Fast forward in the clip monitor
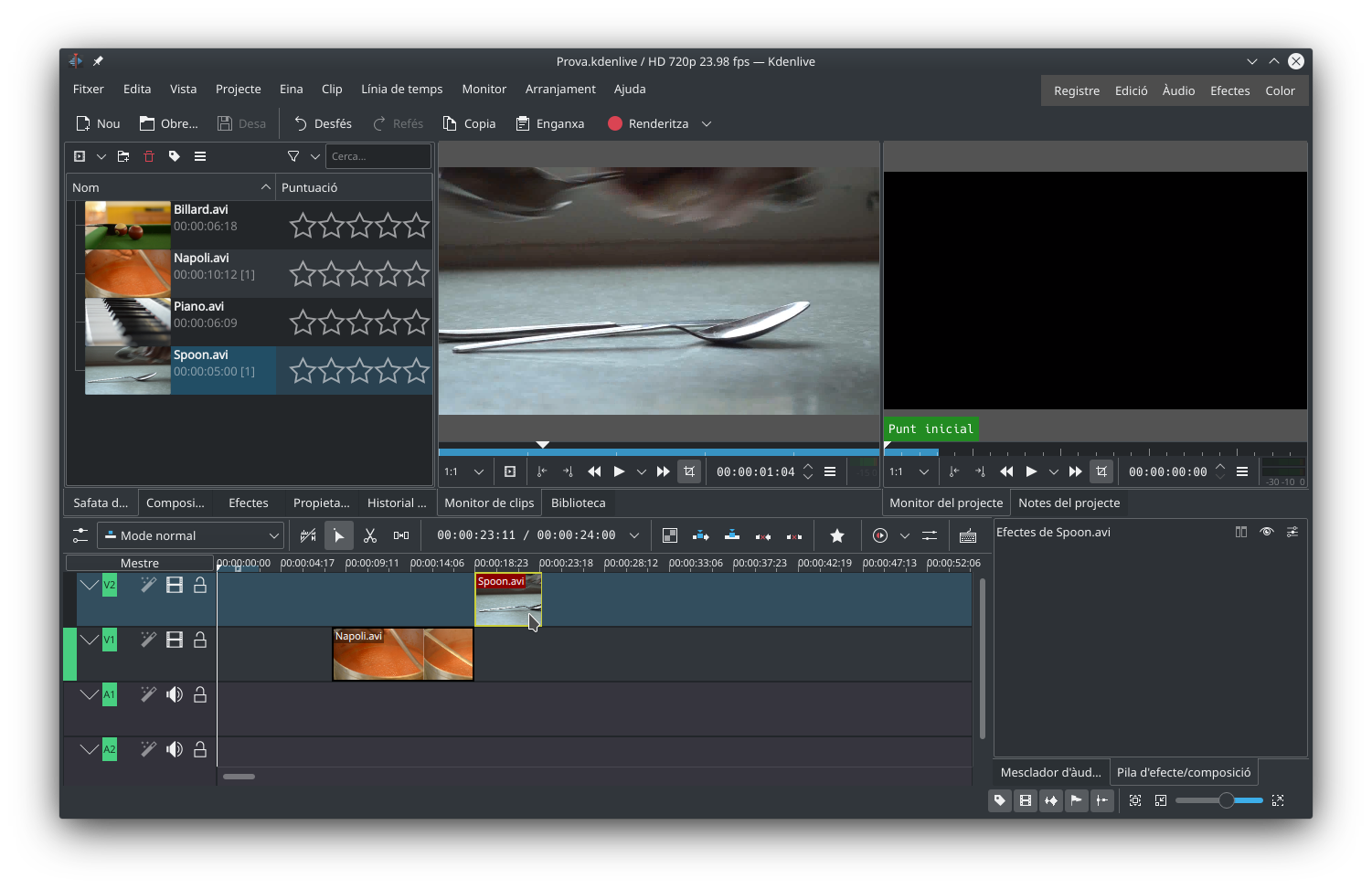 [x=664, y=471]
